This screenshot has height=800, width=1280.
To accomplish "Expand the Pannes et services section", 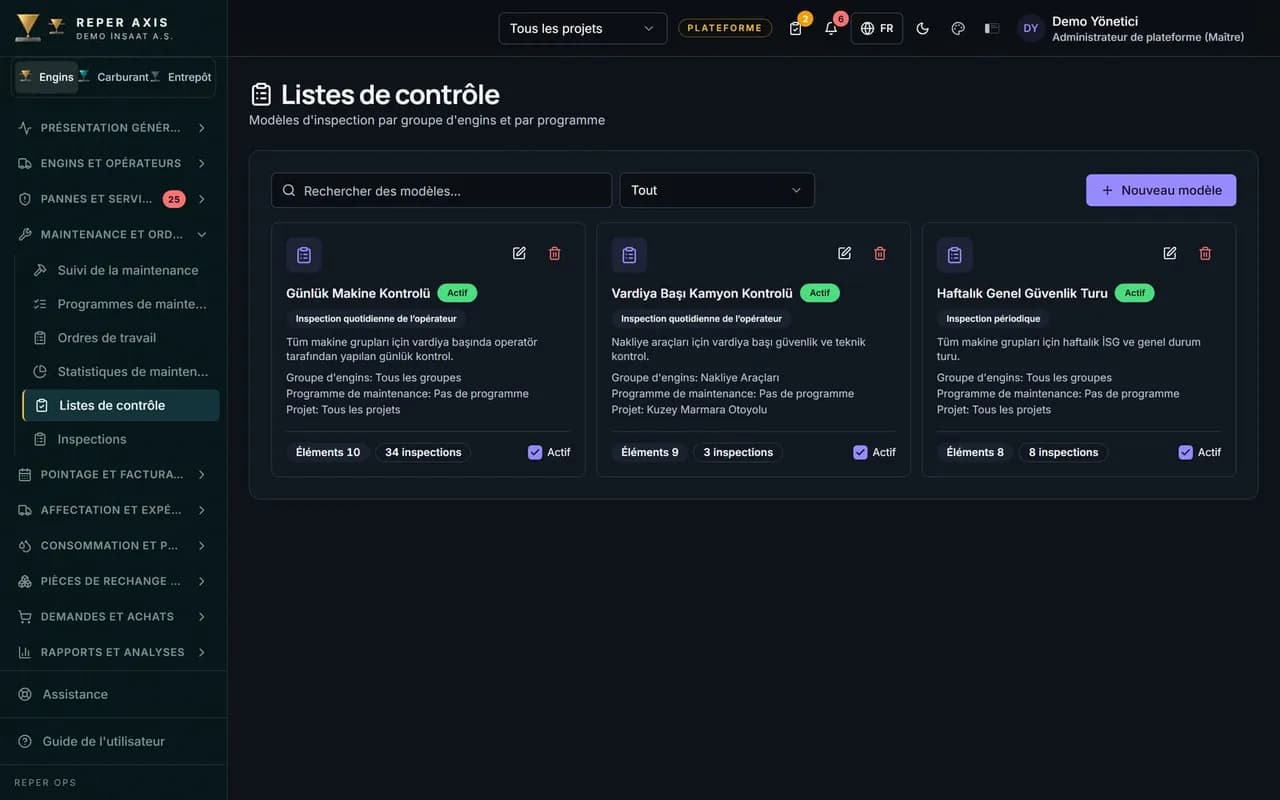I will (113, 199).
